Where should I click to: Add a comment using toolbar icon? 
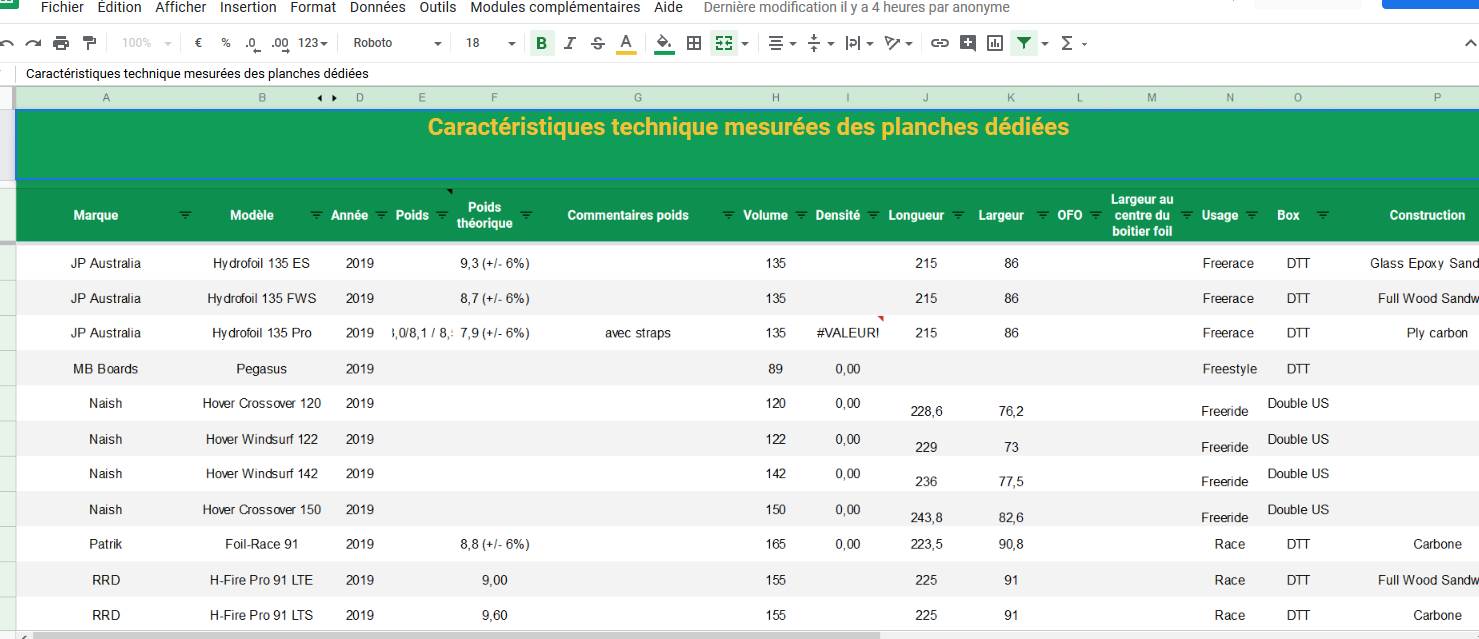click(x=967, y=43)
